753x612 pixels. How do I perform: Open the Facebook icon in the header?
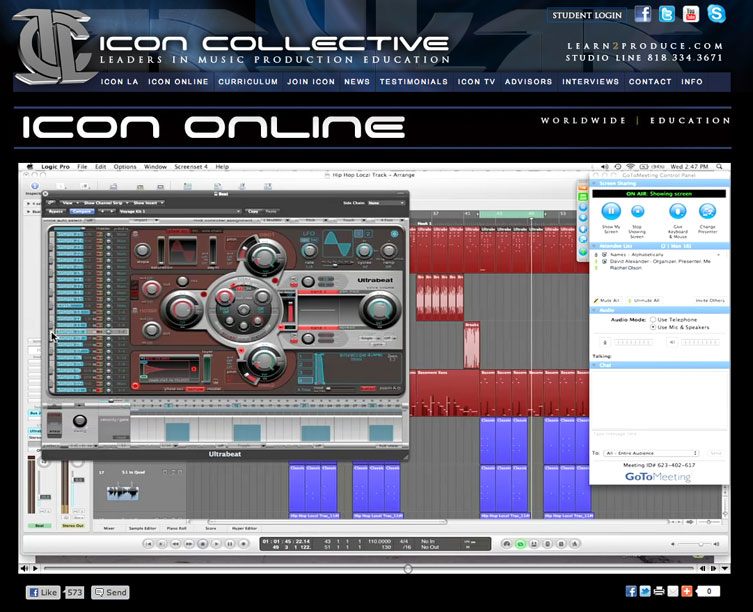[643, 14]
